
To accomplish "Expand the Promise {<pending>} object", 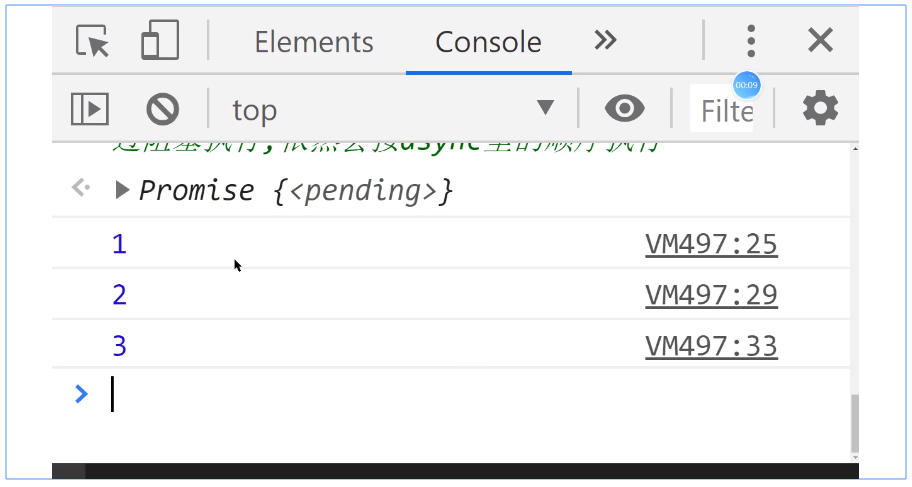I will [122, 190].
